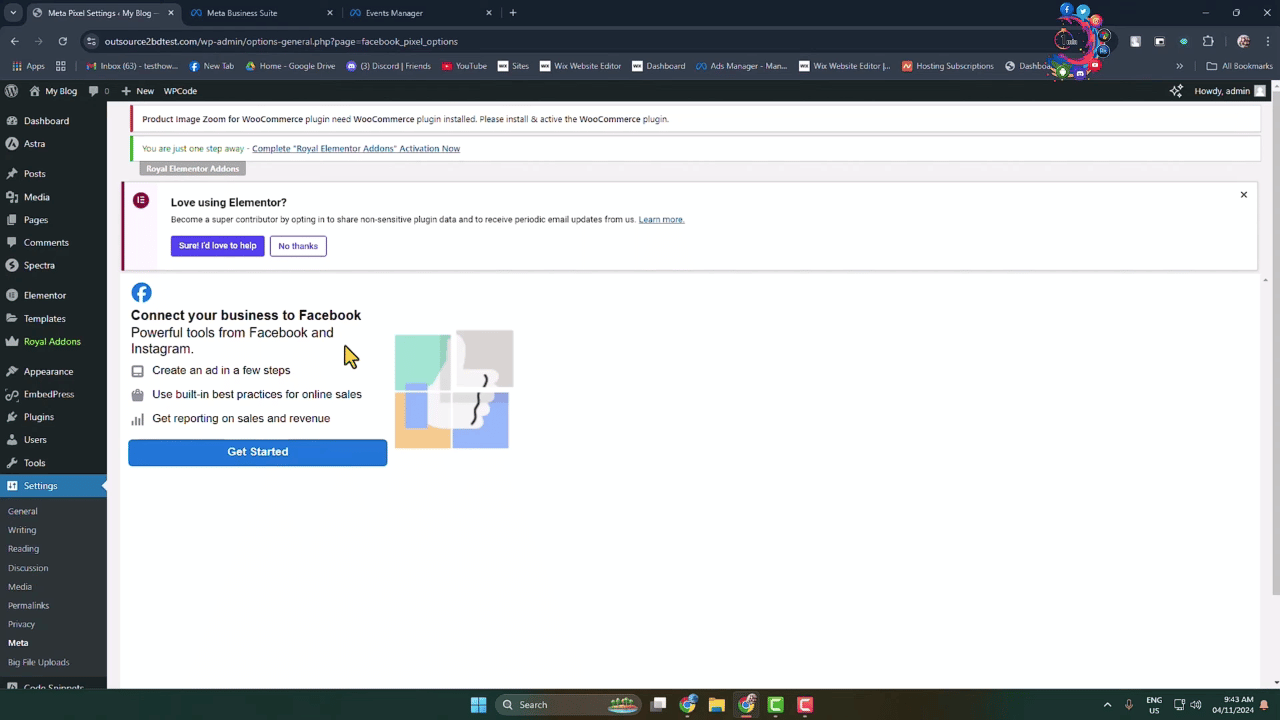Open Permalinks under Settings submenu
The image size is (1280, 720).
28,605
